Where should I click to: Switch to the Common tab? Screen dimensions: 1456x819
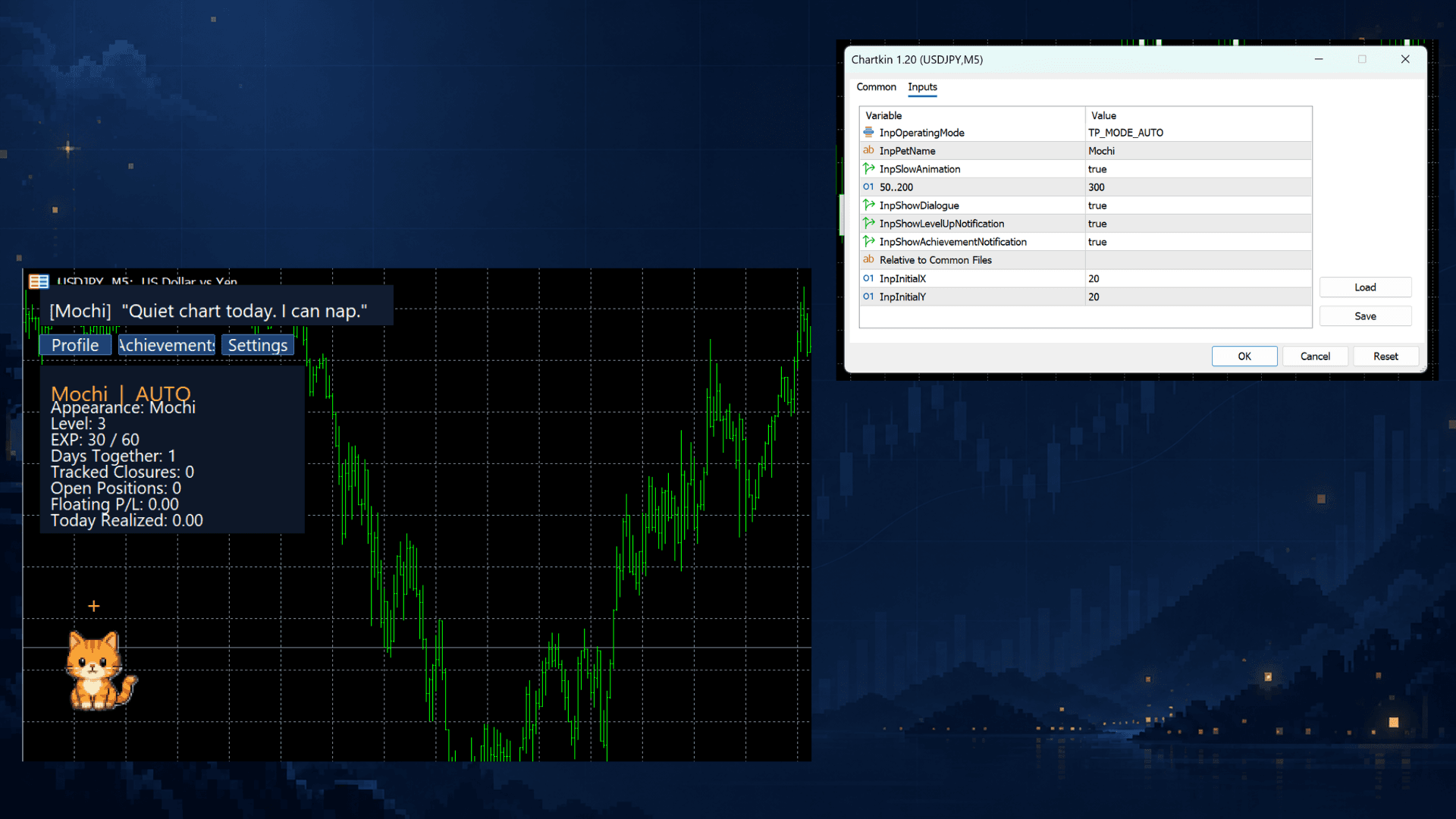click(x=876, y=87)
